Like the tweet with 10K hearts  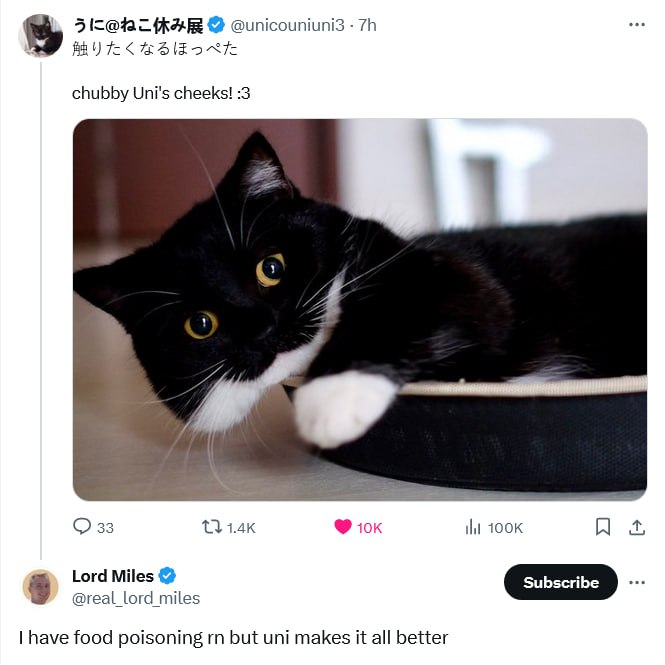pos(343,527)
